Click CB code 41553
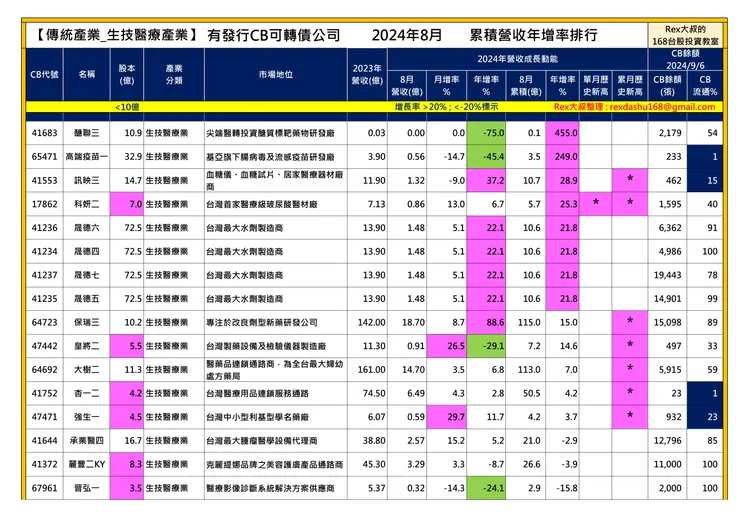The height and width of the screenshot is (523, 740). pyautogui.click(x=44, y=180)
